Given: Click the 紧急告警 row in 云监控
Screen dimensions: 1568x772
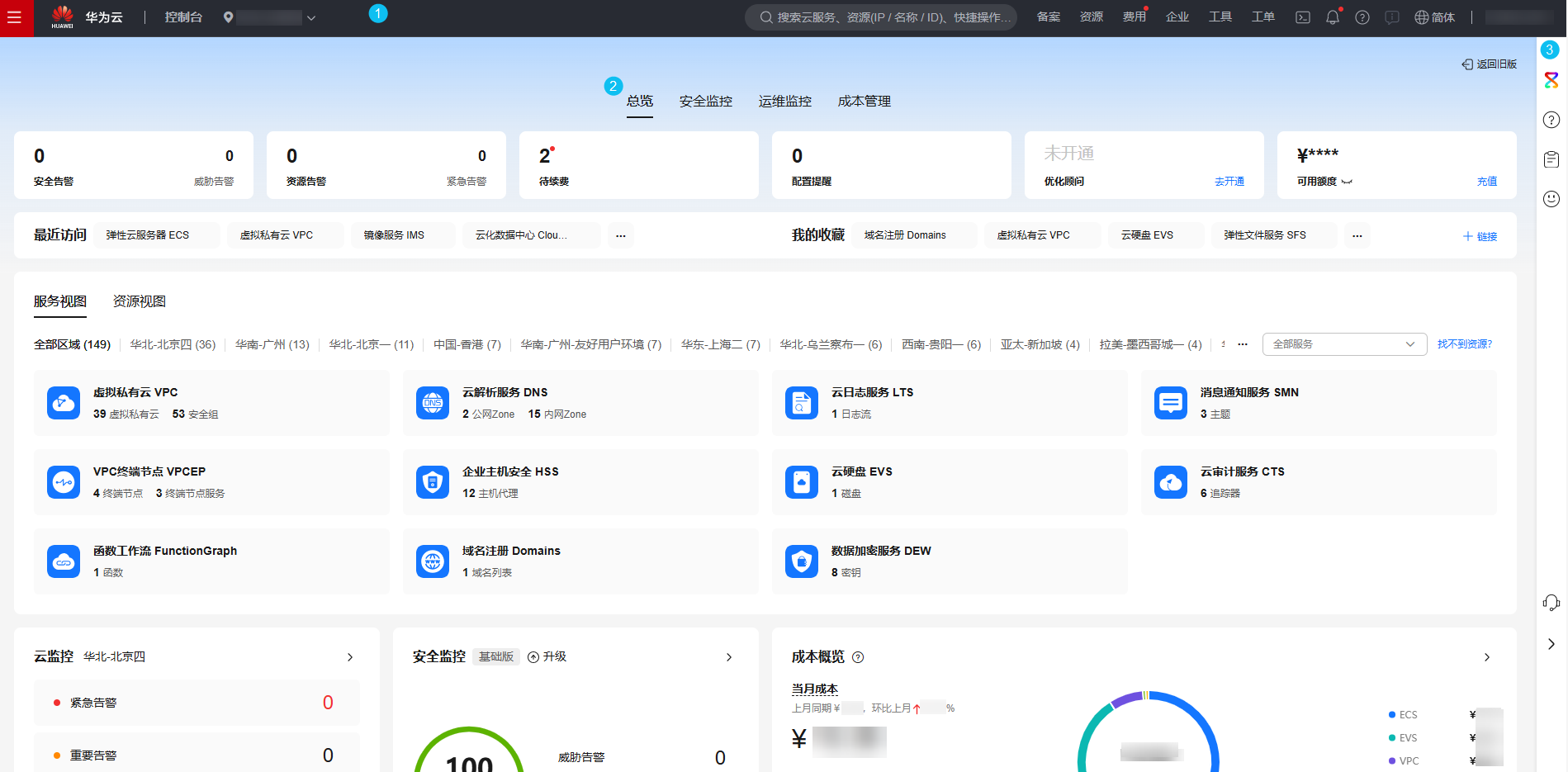Looking at the screenshot, I should coord(197,703).
